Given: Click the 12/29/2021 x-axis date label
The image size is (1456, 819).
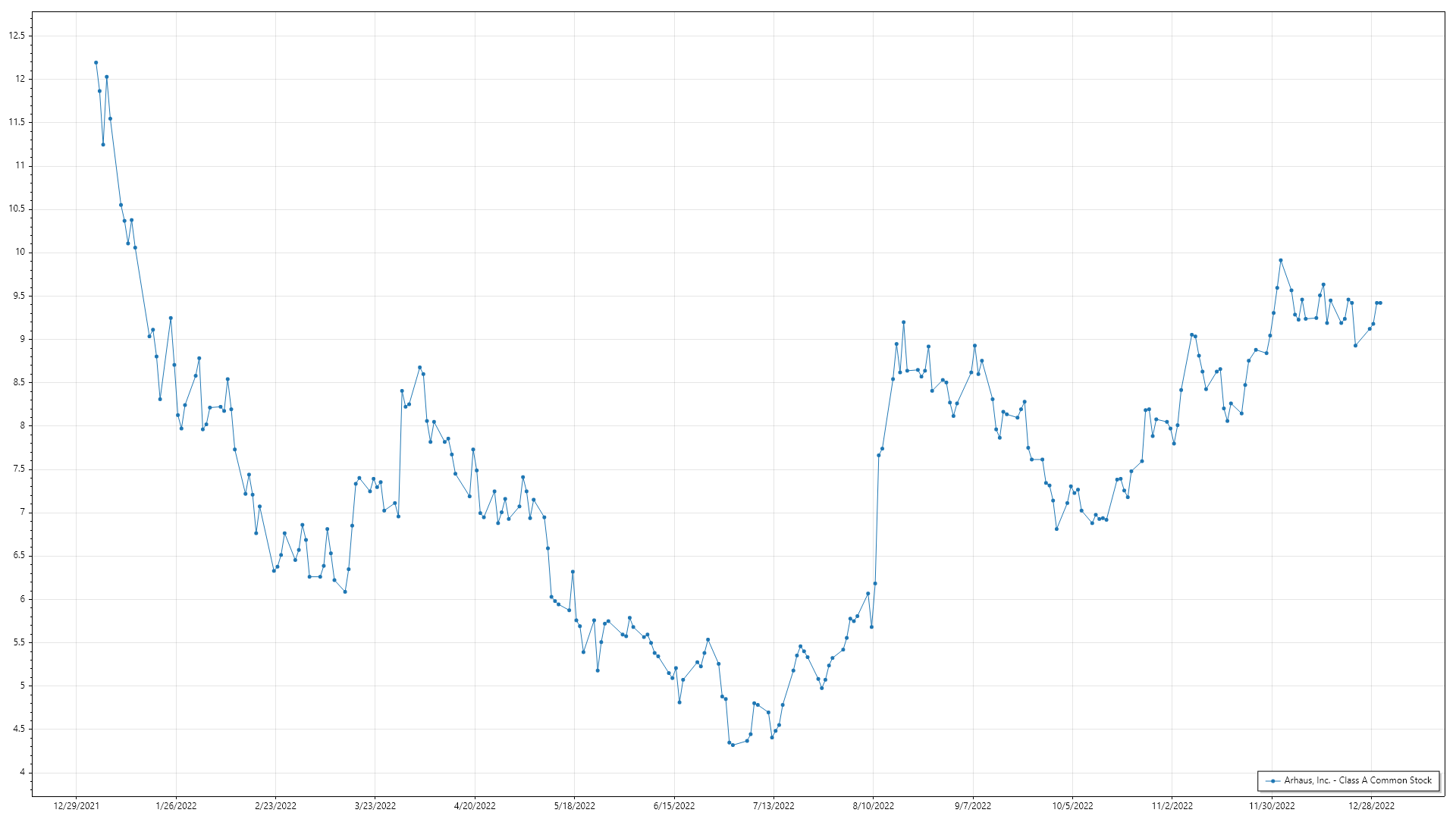Looking at the screenshot, I should (x=76, y=805).
